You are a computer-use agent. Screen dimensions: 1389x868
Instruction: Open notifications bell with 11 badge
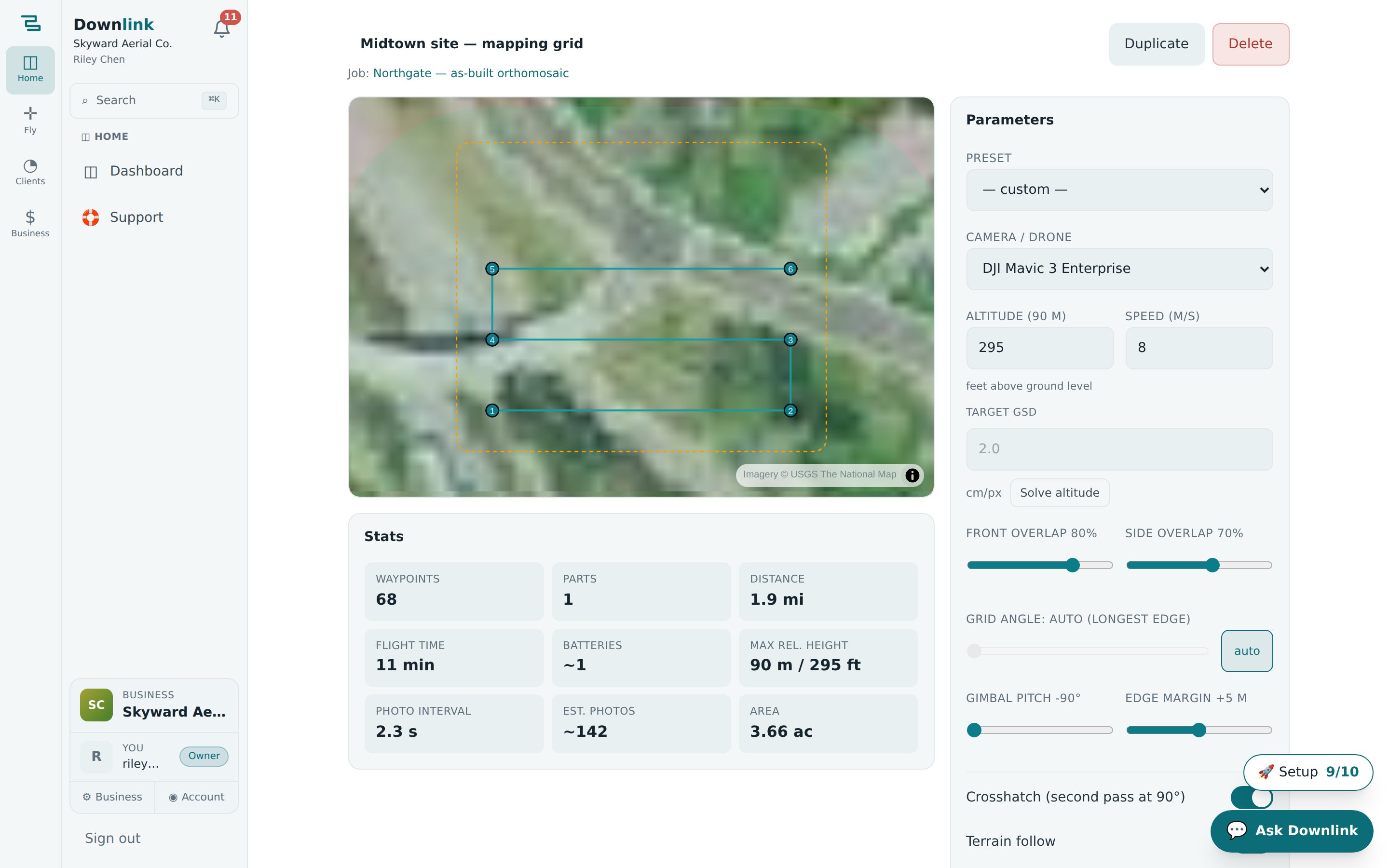tap(222, 28)
